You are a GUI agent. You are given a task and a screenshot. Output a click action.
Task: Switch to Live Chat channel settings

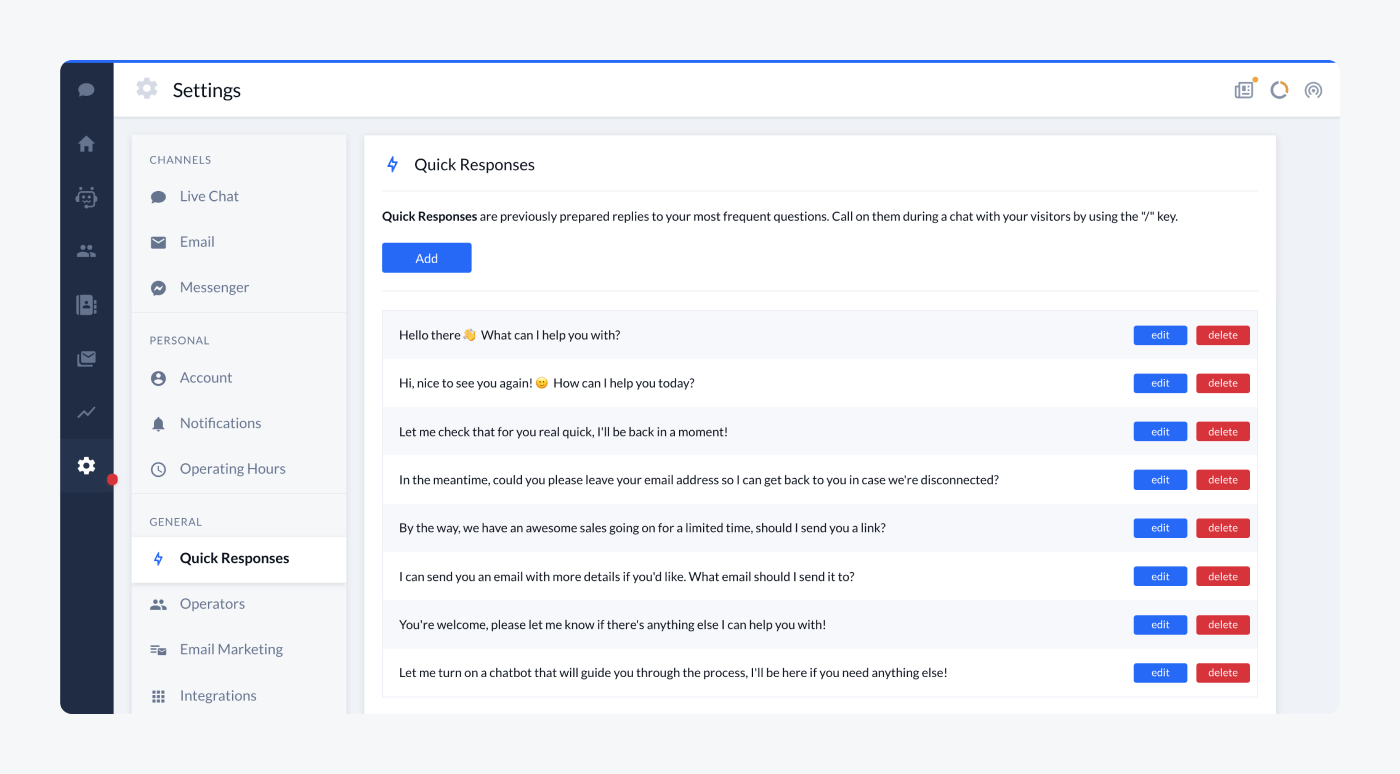pyautogui.click(x=208, y=196)
